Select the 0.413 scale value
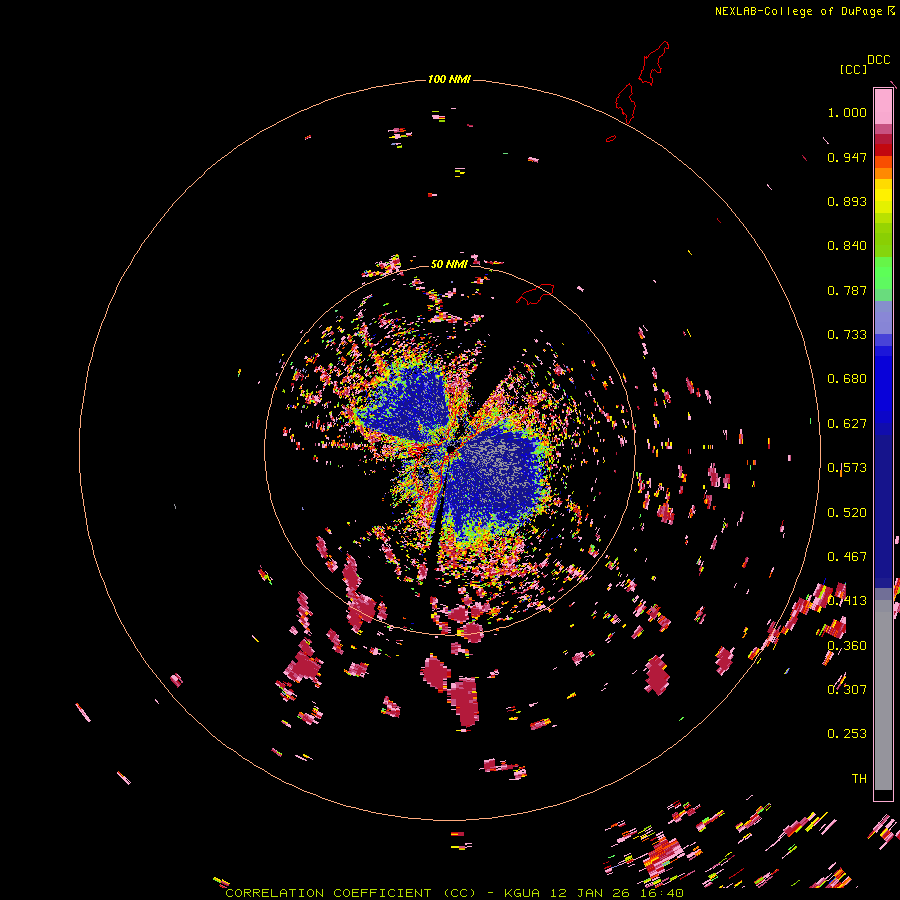This screenshot has height=900, width=900. pyautogui.click(x=847, y=601)
